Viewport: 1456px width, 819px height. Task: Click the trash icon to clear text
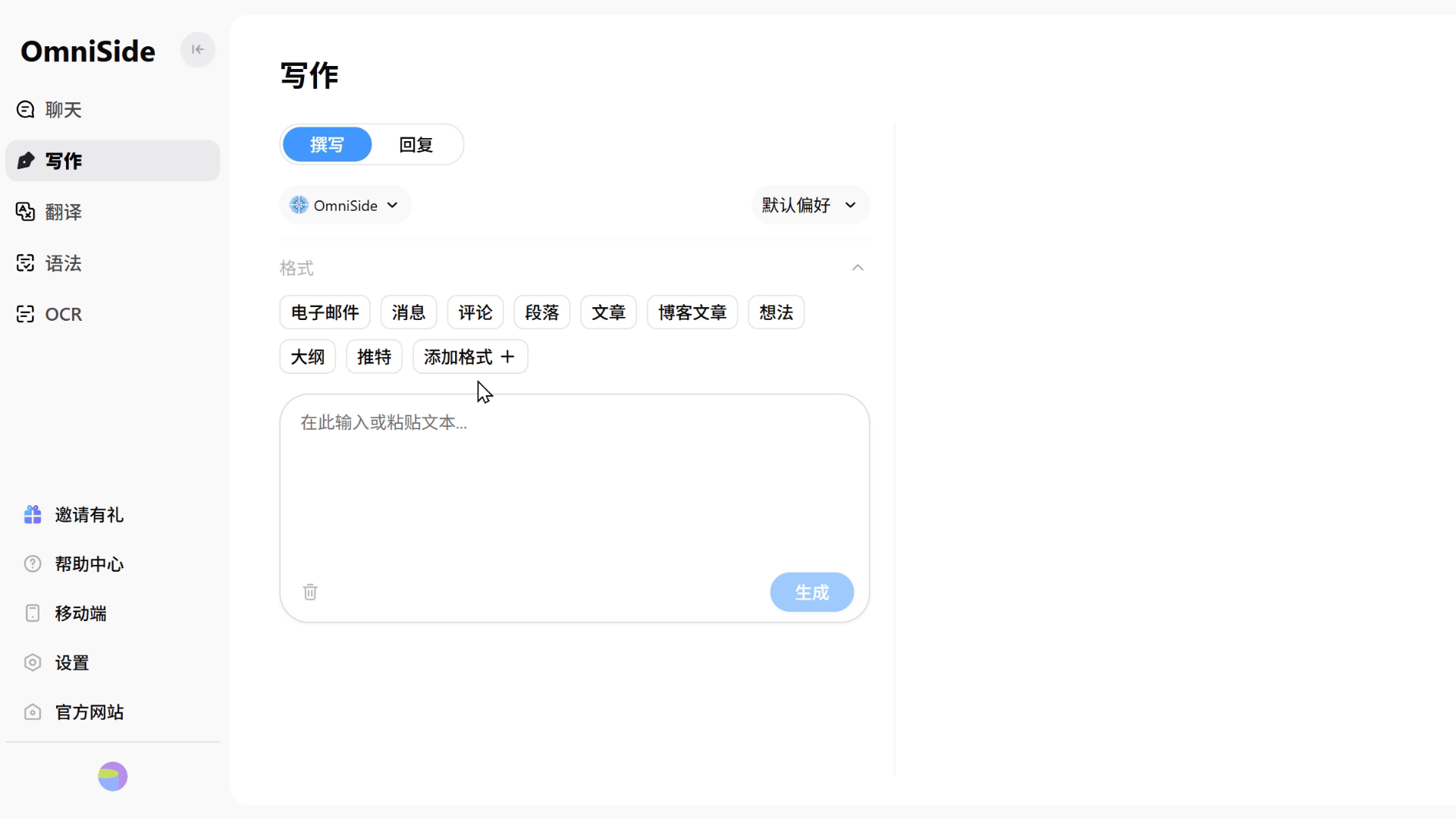pos(310,592)
